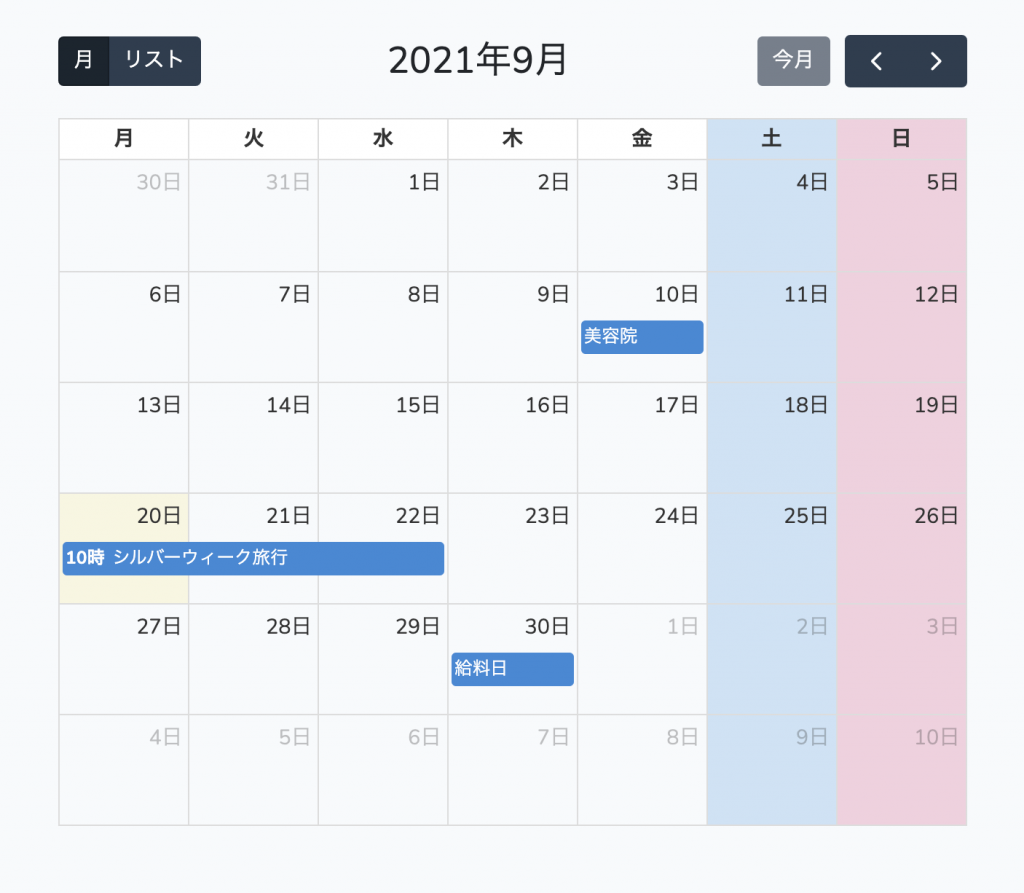
Task: Click the 金 weekday header
Action: (x=642, y=139)
